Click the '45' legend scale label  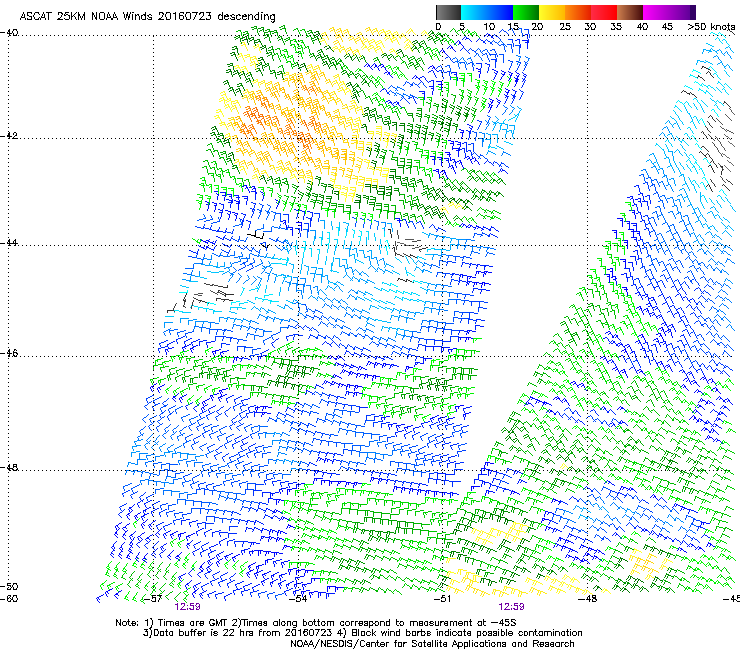pos(667,27)
